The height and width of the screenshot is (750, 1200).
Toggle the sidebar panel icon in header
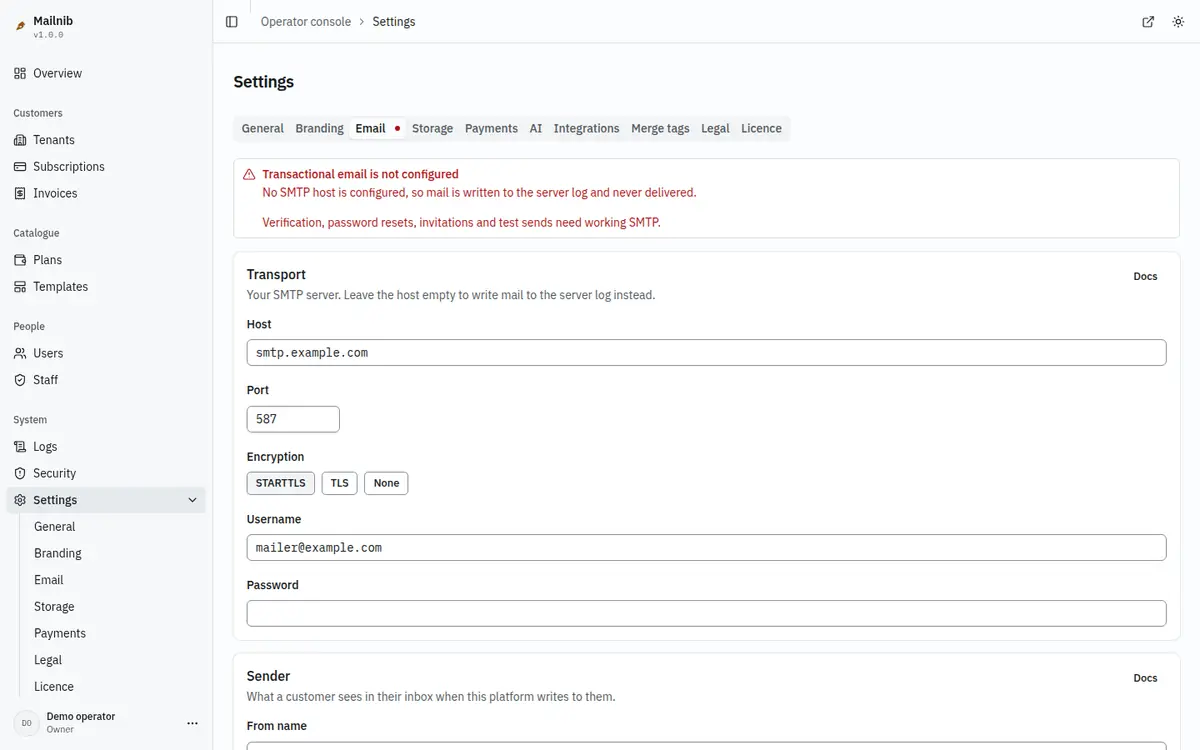[x=232, y=22]
